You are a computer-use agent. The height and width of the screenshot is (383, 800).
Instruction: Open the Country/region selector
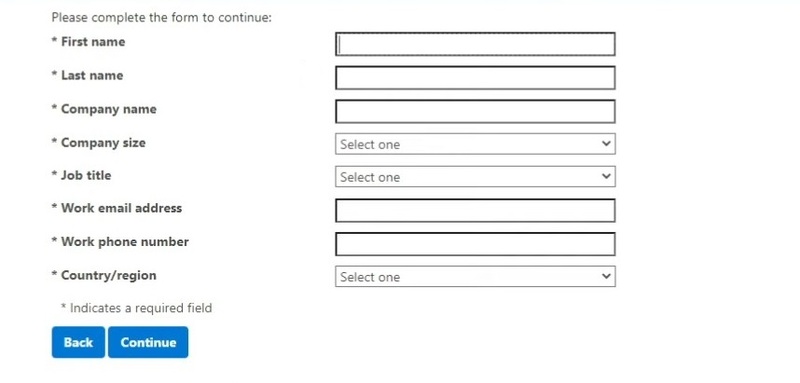(475, 276)
